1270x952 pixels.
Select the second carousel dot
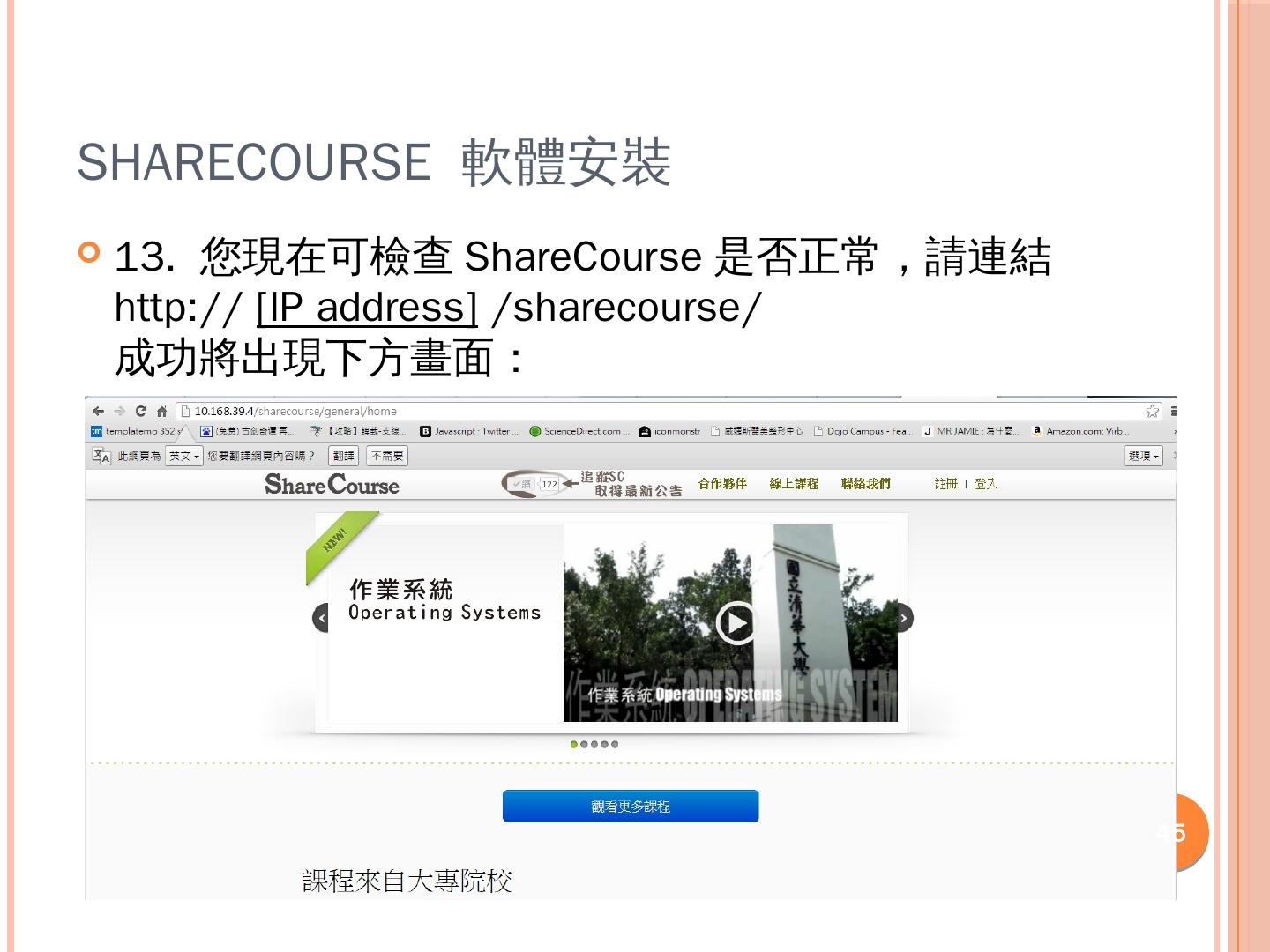(584, 744)
